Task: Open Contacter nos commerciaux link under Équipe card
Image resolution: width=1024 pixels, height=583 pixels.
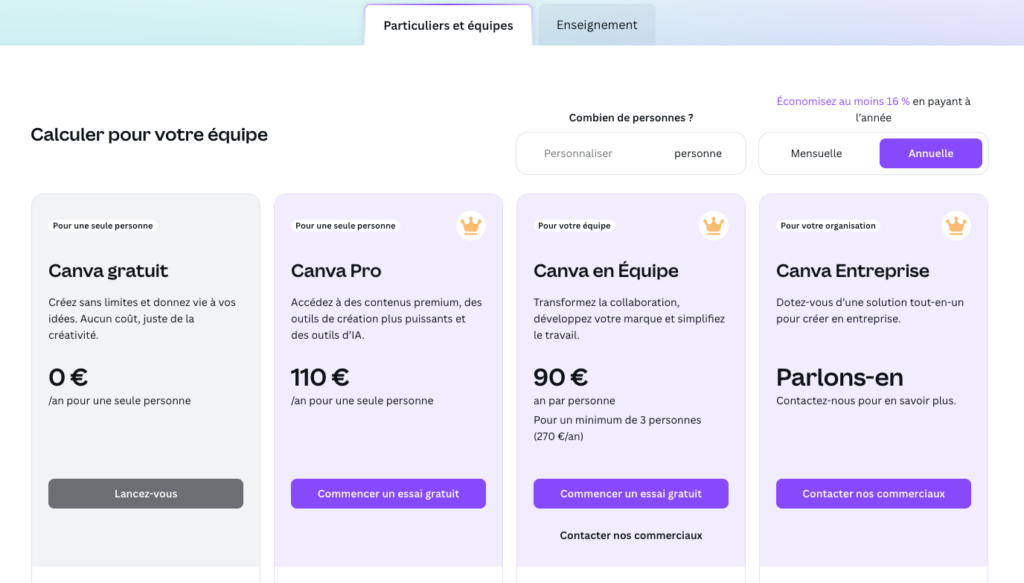Action: [x=631, y=535]
